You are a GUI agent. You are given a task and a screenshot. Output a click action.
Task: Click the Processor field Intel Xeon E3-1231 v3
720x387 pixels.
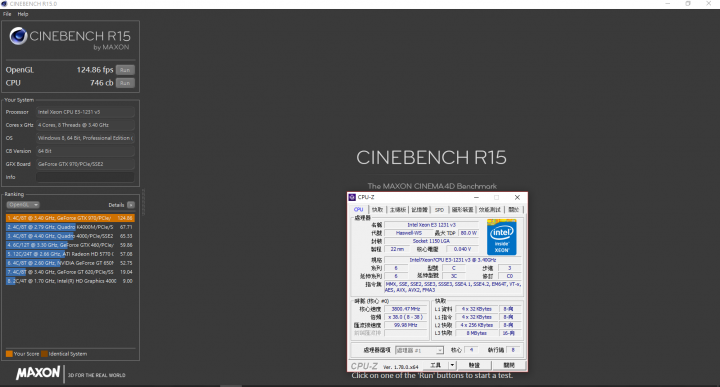pos(85,112)
